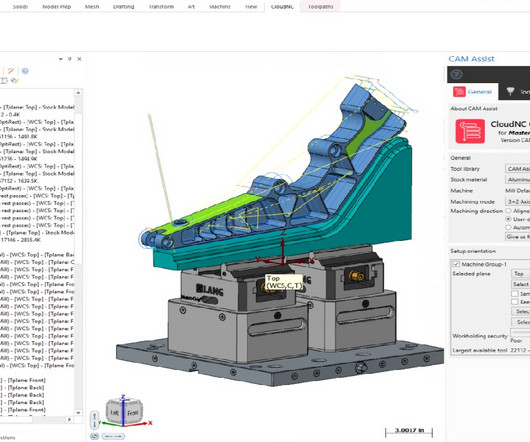530x442 pixels.
Task: Click the 'CAM Assist' panel title
Action: 471,59
